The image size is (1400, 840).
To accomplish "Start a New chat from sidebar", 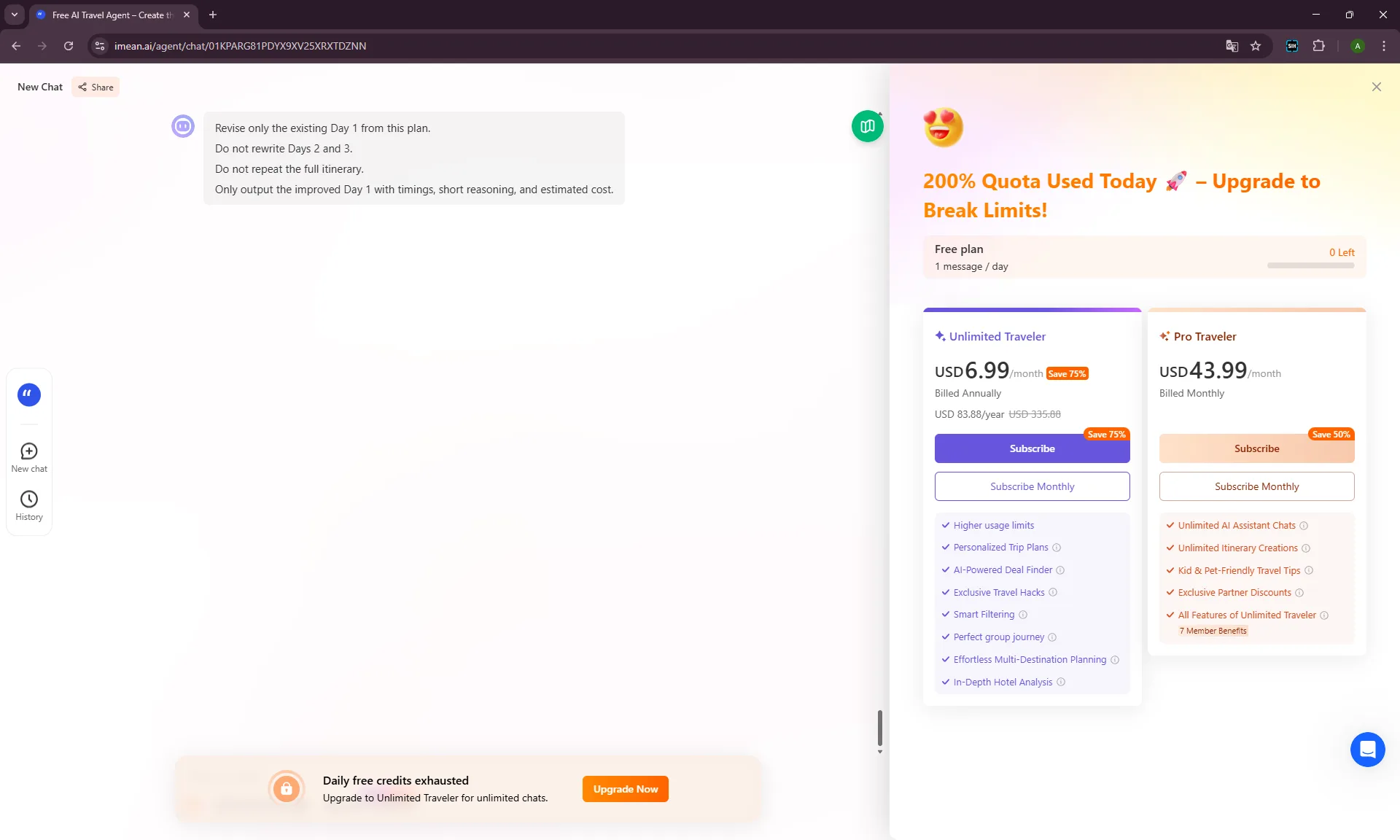I will (x=29, y=458).
